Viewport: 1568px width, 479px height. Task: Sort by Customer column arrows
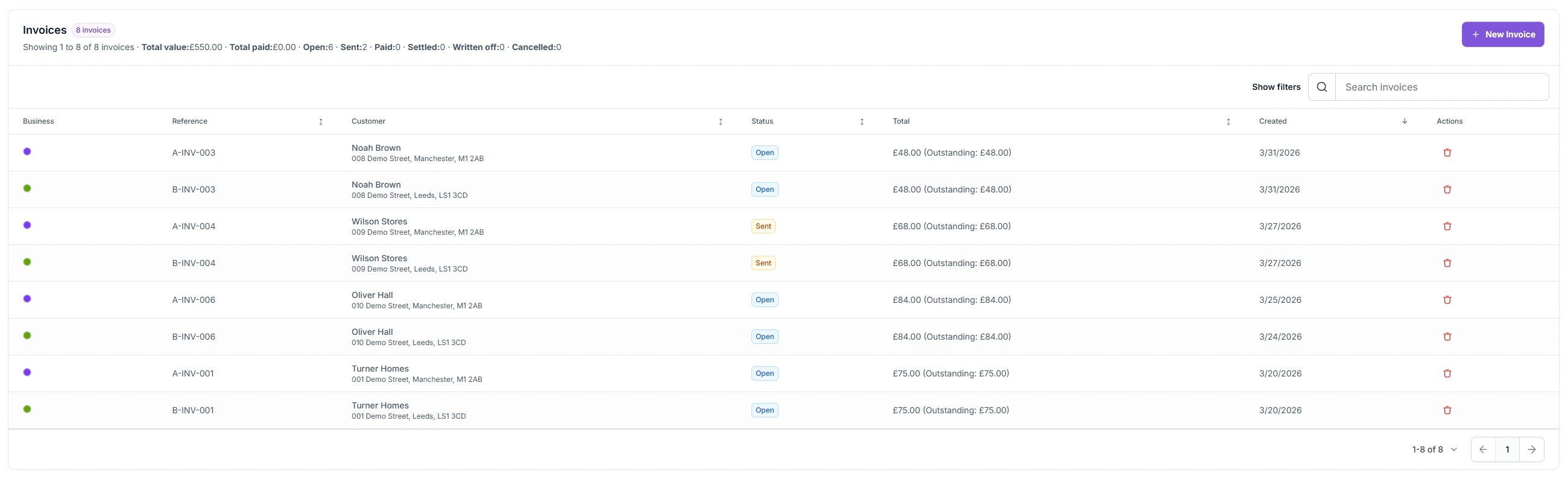click(720, 122)
